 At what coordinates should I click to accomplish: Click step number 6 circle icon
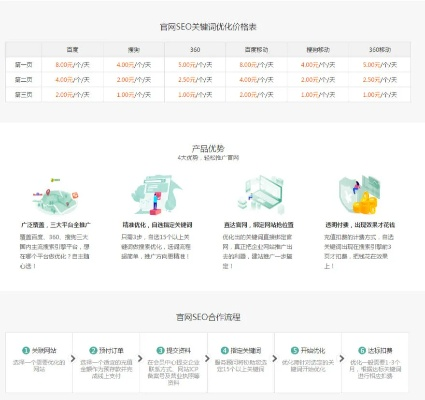point(362,350)
